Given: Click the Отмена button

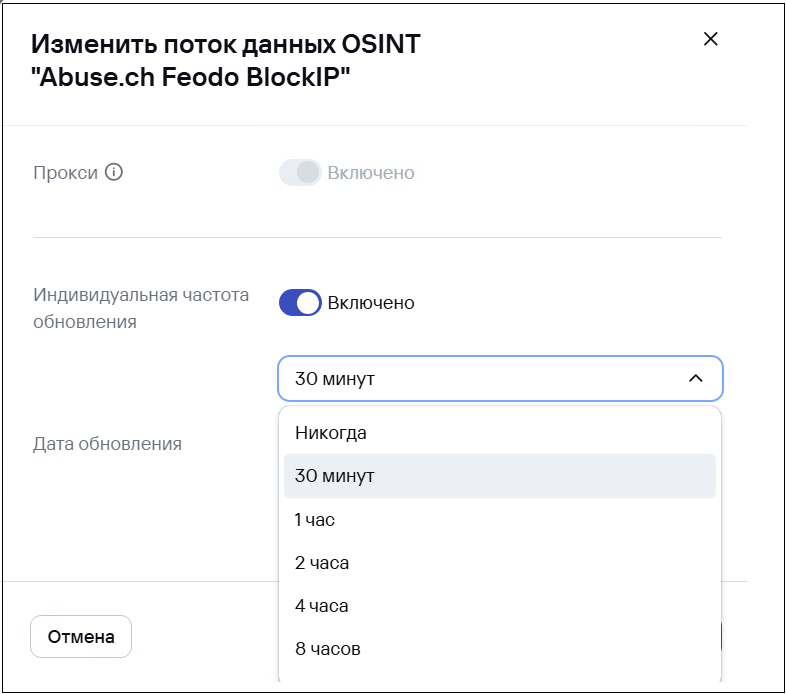Looking at the screenshot, I should tap(81, 636).
